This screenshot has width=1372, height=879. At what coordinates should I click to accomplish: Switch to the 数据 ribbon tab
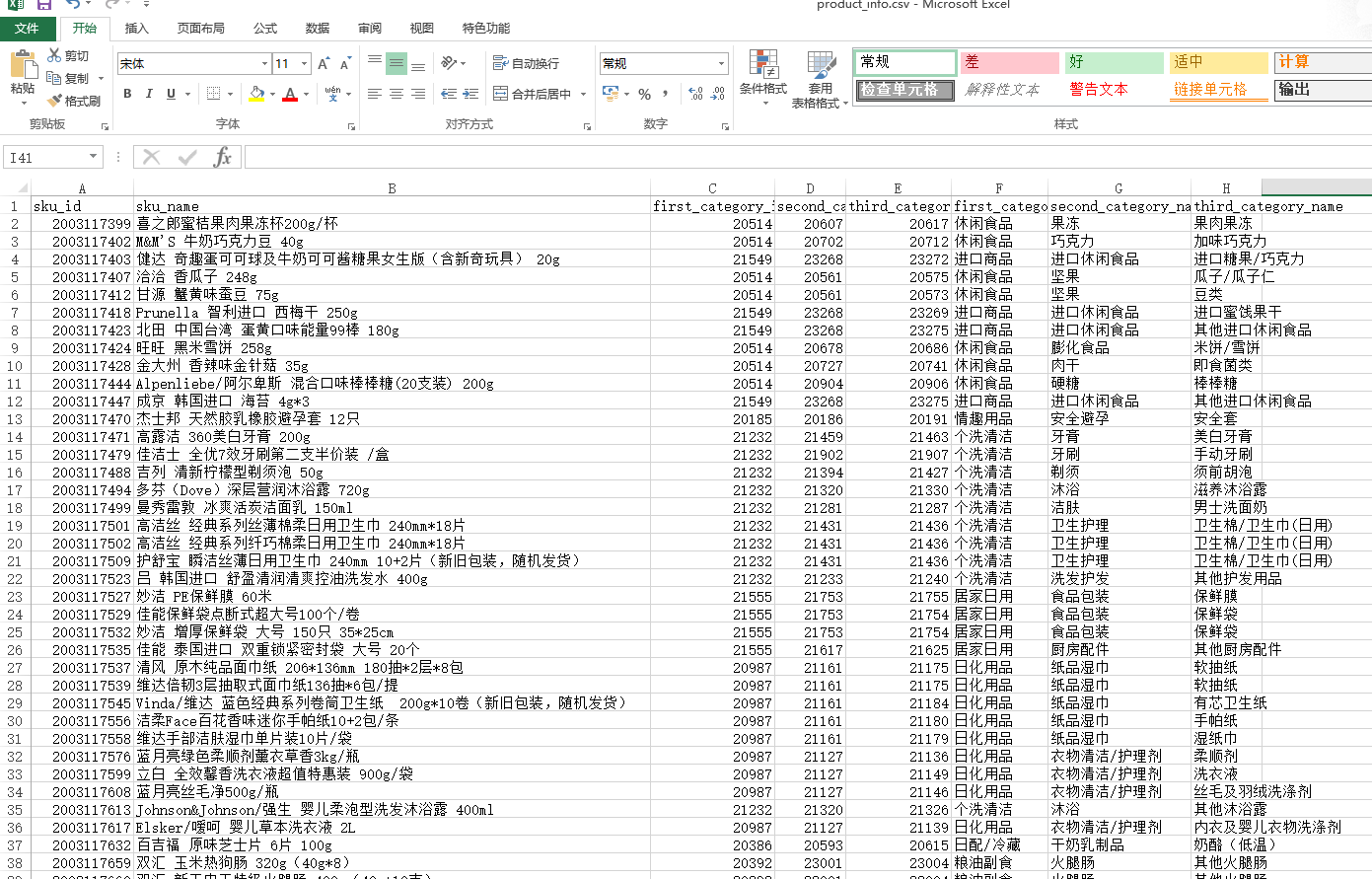(317, 28)
